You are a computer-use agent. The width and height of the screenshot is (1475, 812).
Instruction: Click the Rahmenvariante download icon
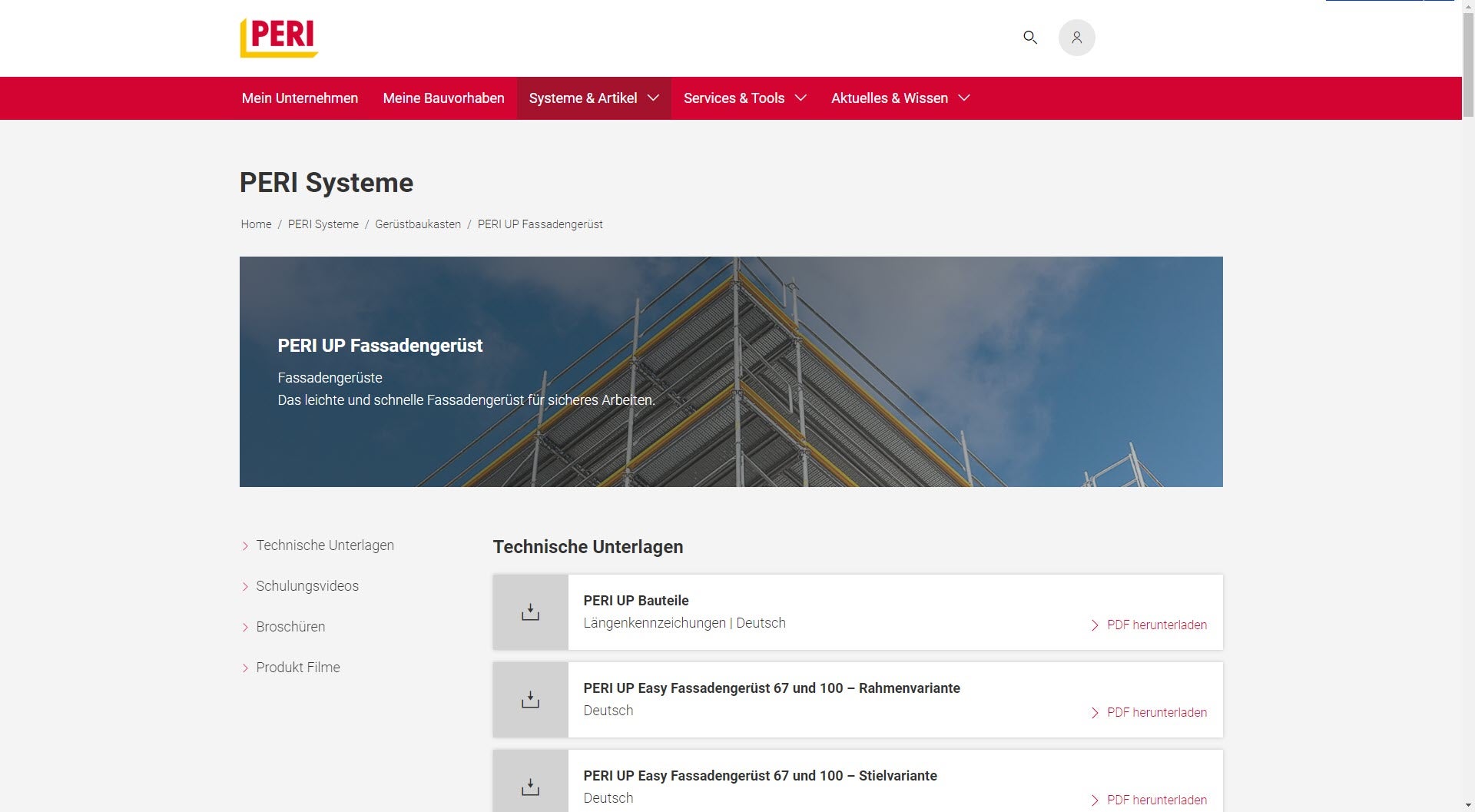[530, 700]
